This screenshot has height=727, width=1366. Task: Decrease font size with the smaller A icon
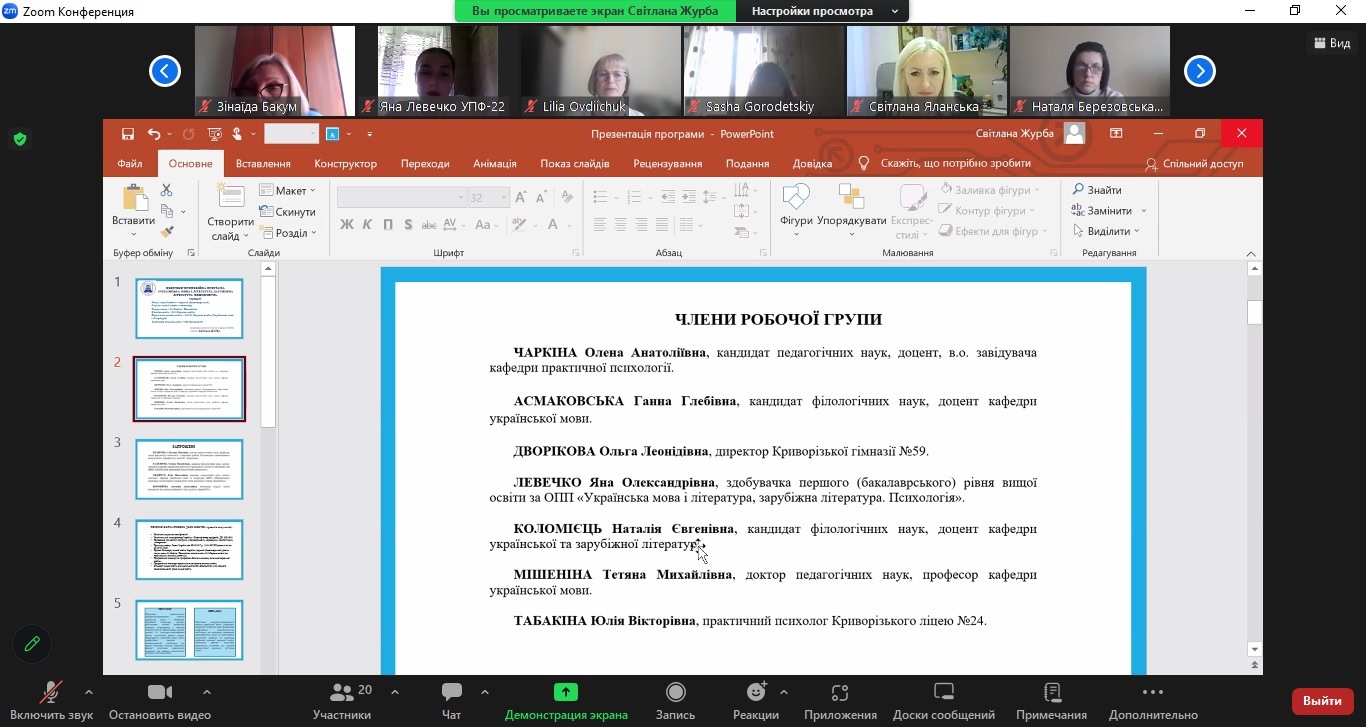pos(542,198)
